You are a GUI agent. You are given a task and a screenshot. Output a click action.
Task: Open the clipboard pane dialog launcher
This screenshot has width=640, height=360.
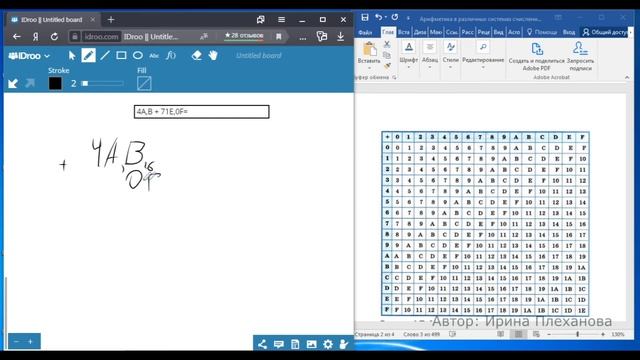point(394,78)
